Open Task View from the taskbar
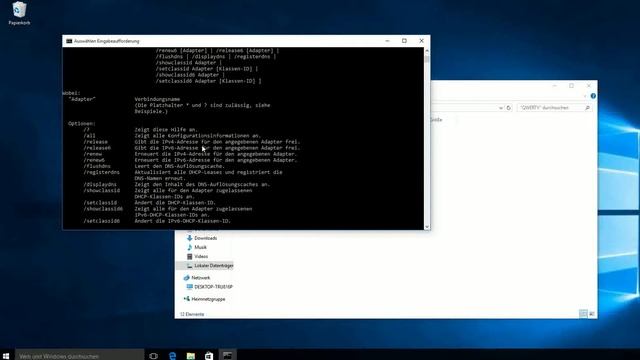The image size is (640, 360). pos(153,356)
